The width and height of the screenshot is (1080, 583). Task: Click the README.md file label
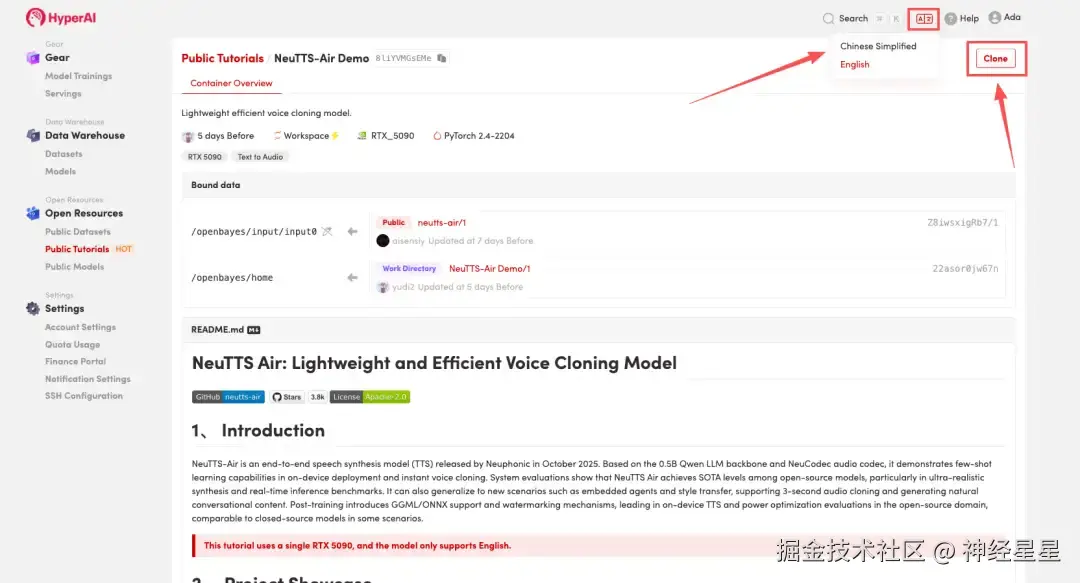218,330
